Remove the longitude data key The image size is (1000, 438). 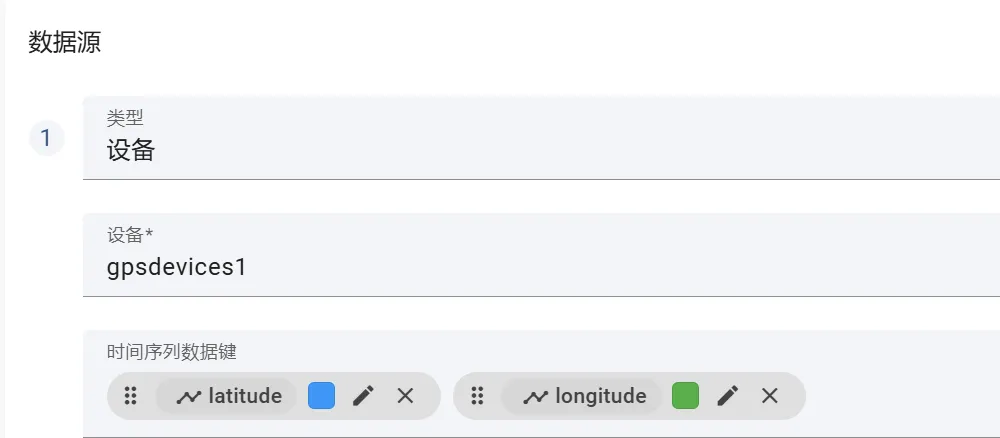769,396
